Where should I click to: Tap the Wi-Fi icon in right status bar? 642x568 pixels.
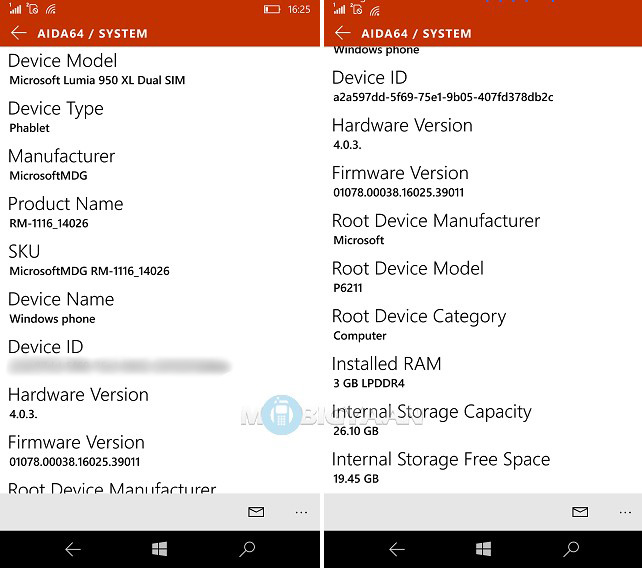(x=375, y=9)
